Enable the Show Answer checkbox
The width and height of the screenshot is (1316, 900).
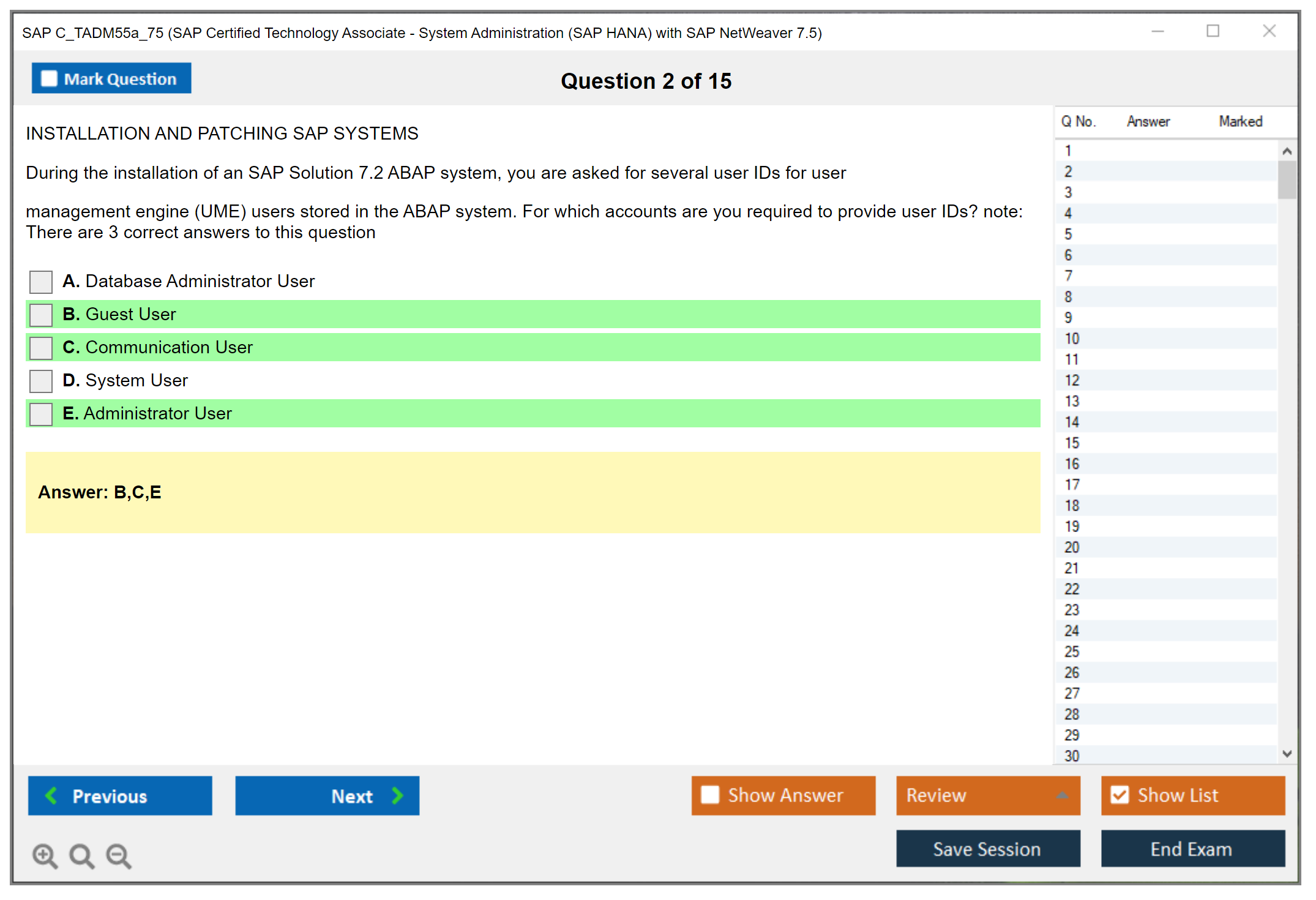(710, 795)
